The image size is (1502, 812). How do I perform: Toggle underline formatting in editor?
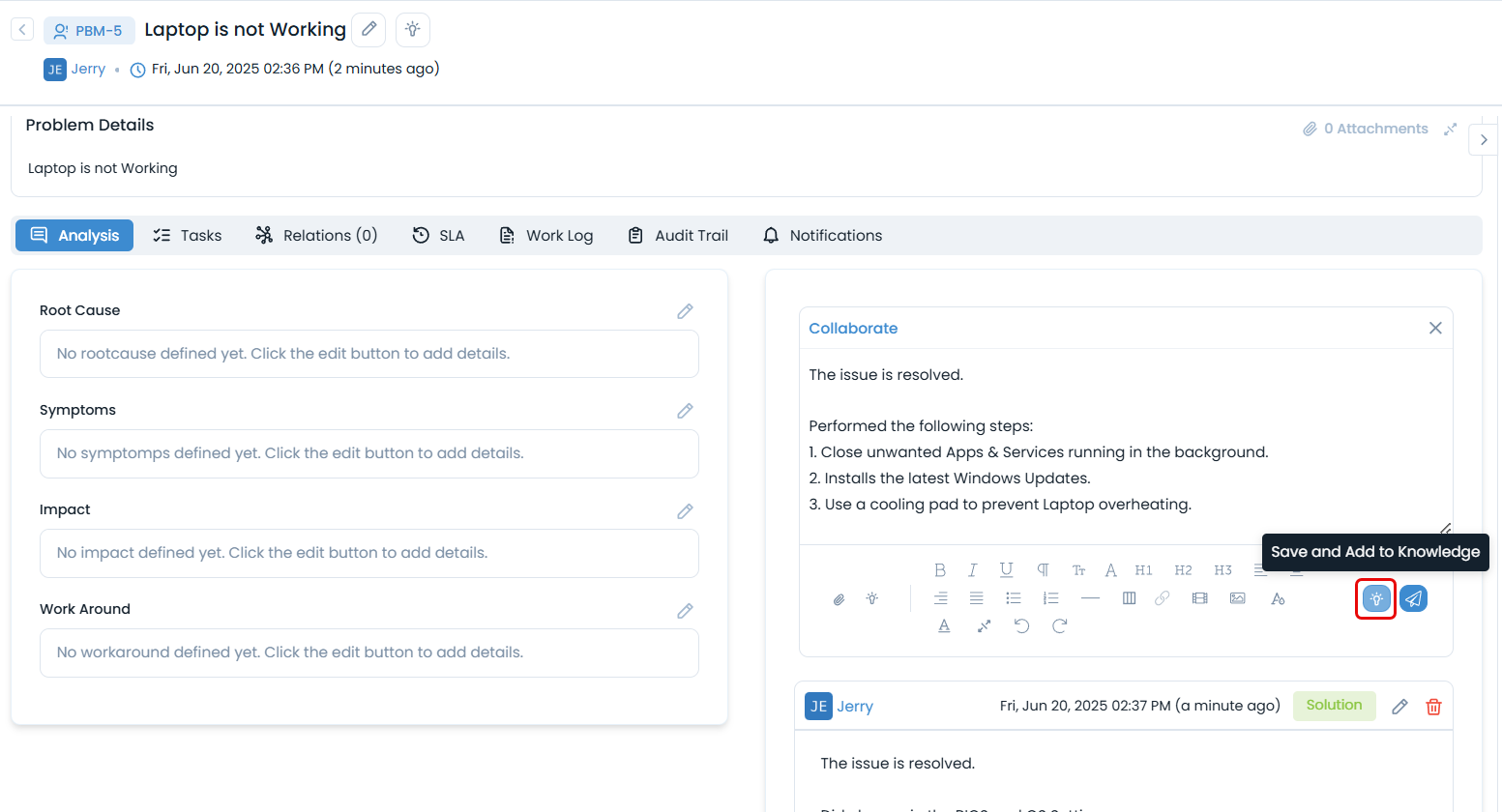(1006, 570)
